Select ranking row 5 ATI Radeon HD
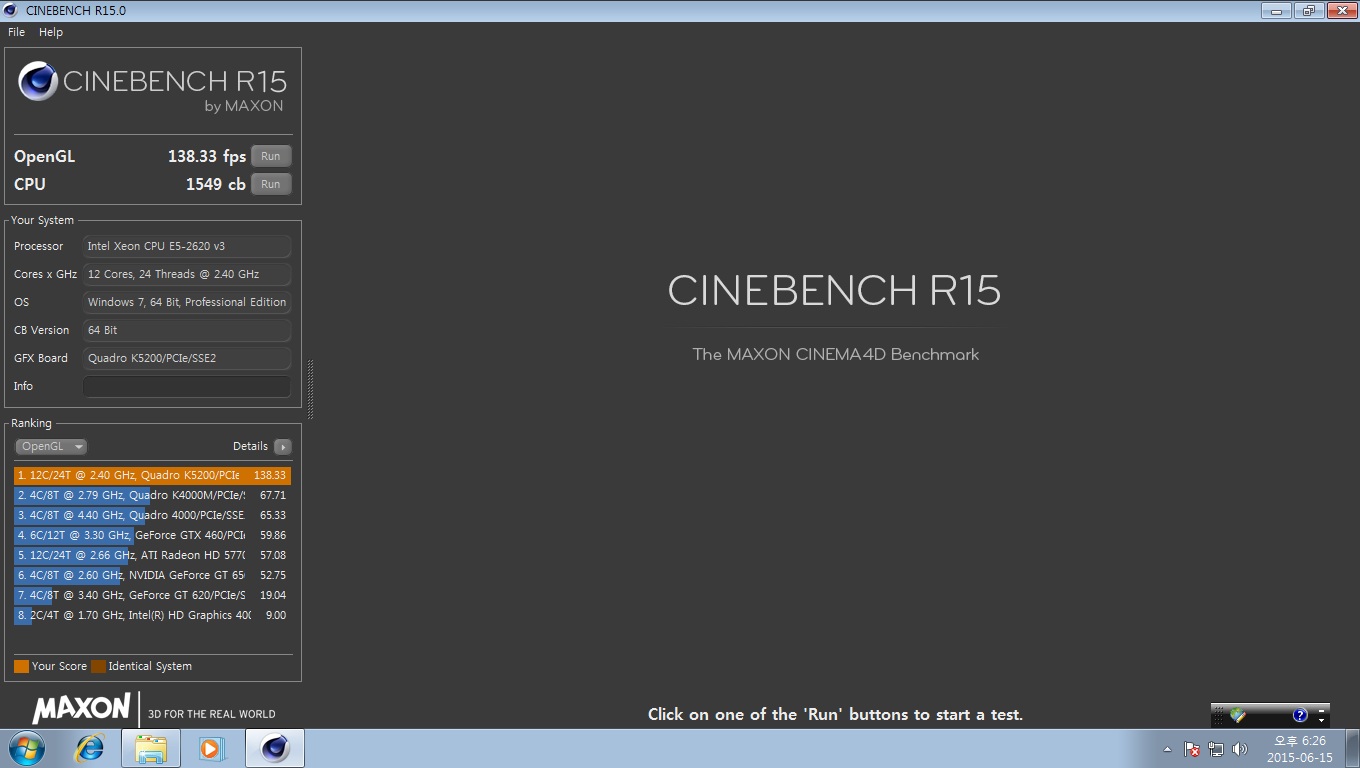 [x=152, y=555]
